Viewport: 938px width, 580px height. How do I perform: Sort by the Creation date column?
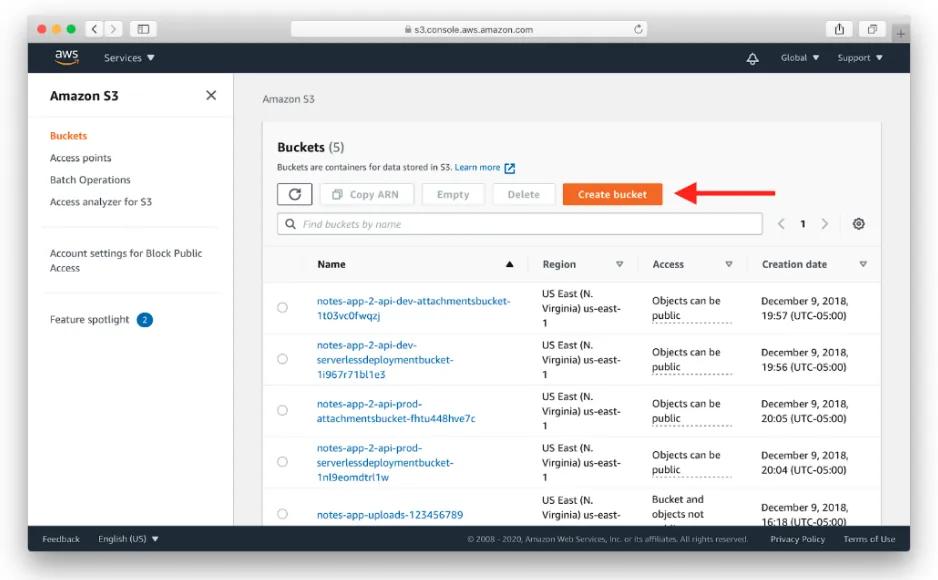(863, 264)
